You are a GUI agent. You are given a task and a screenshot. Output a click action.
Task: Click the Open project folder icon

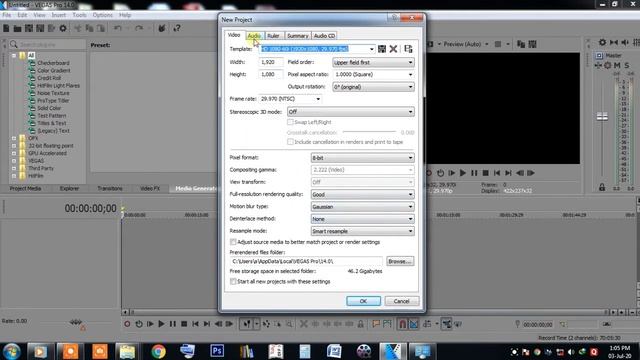17,28
